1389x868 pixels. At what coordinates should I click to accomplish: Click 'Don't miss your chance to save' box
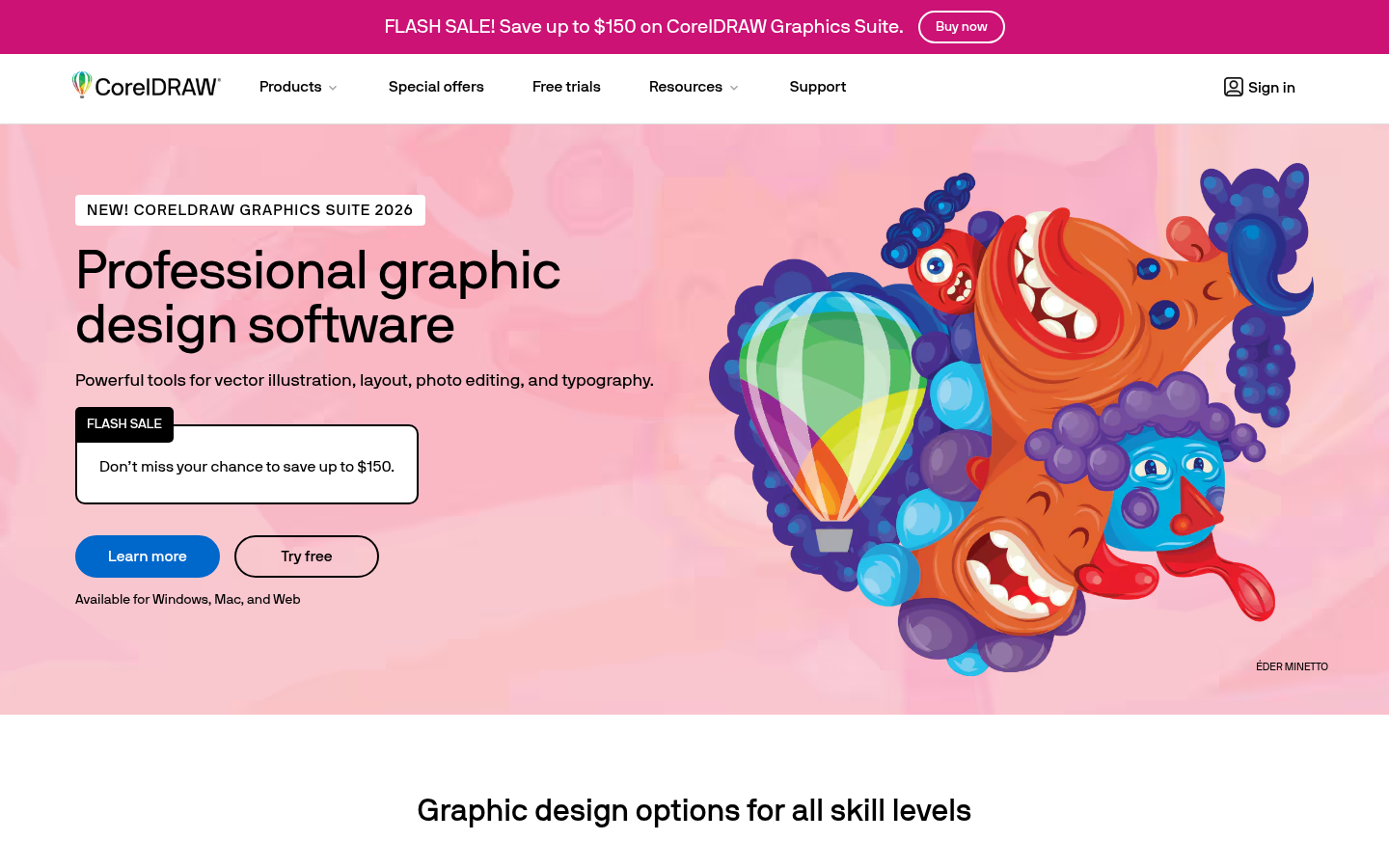click(247, 465)
